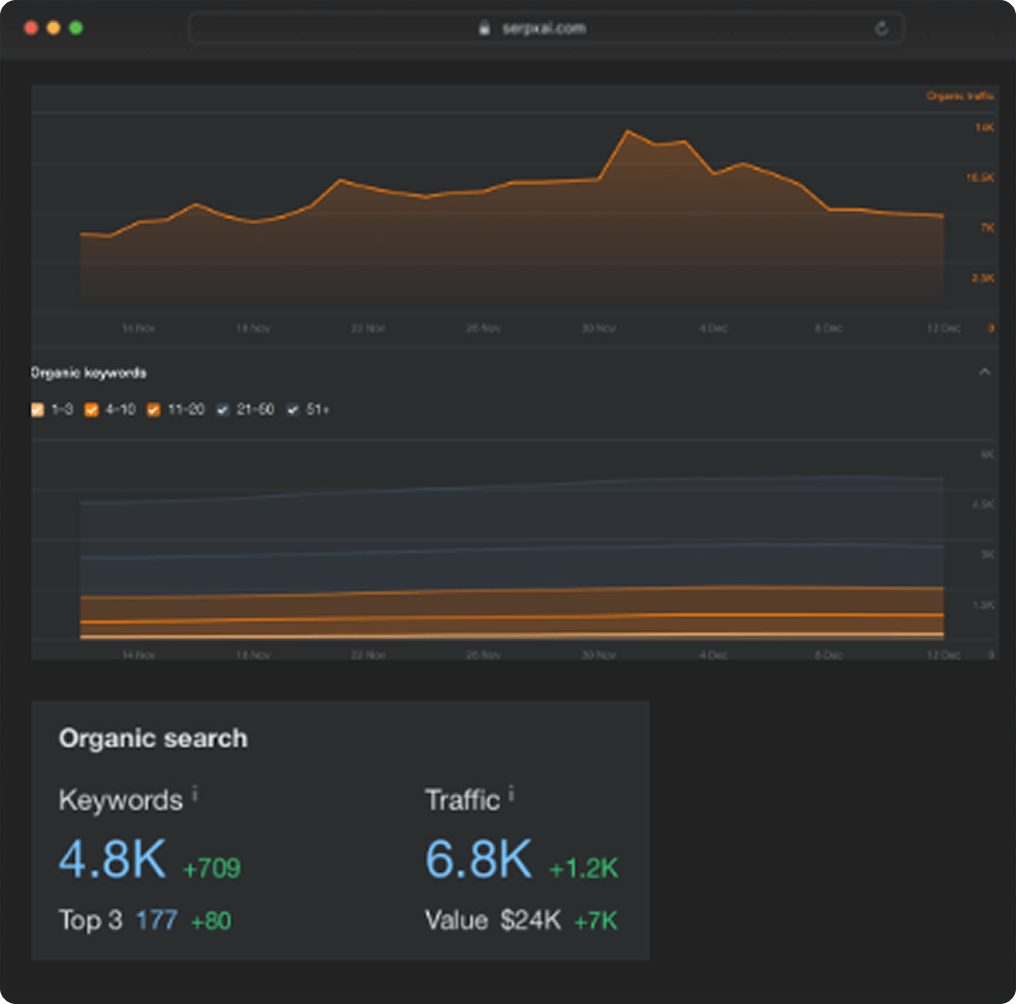Click the 30 Nov label on traffic chart
Screen dimensions: 1016x1004
[598, 328]
